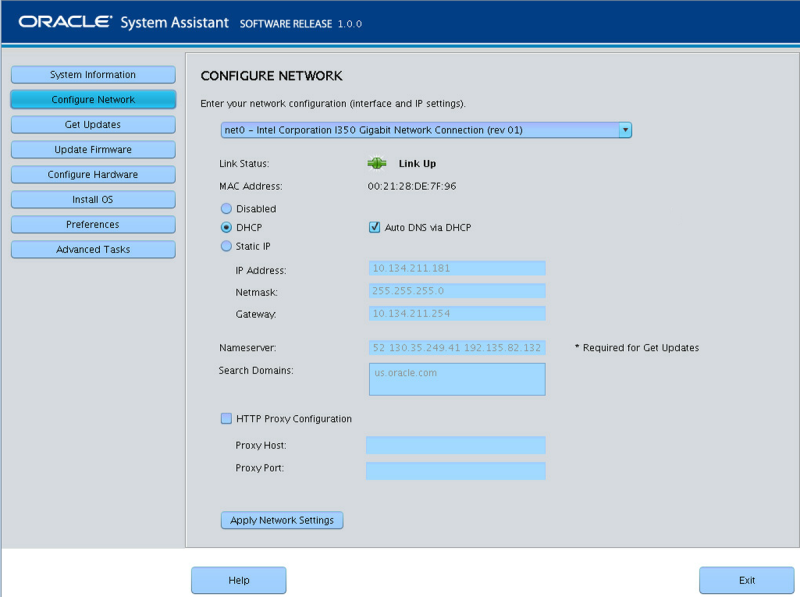The image size is (800, 597).
Task: Click the System Assistant title text
Action: (x=174, y=22)
